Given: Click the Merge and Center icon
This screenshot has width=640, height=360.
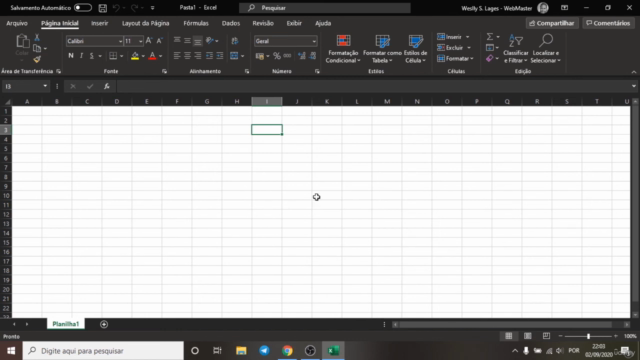Looking at the screenshot, I should click(234, 56).
